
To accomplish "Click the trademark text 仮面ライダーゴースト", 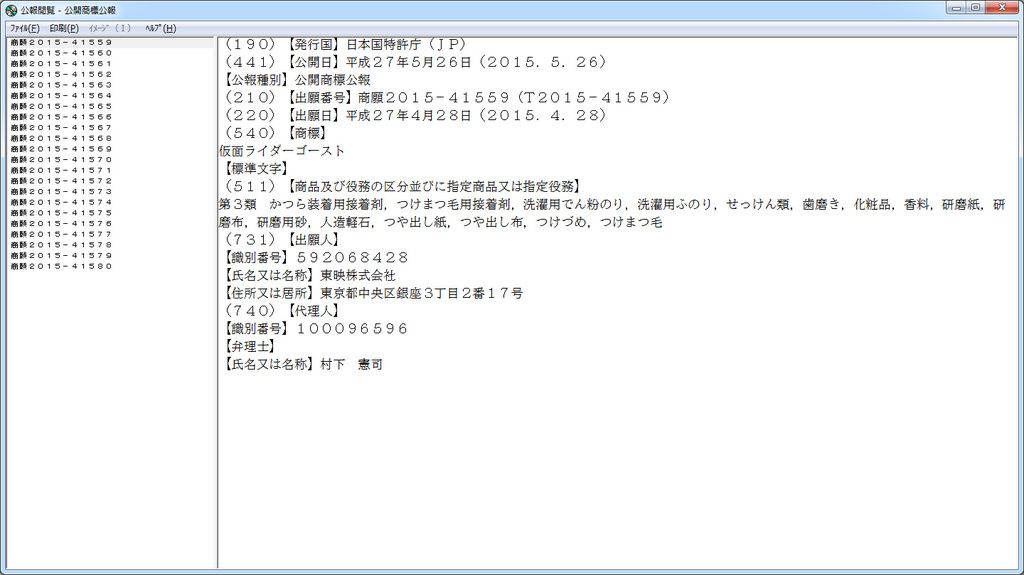I will tap(282, 151).
